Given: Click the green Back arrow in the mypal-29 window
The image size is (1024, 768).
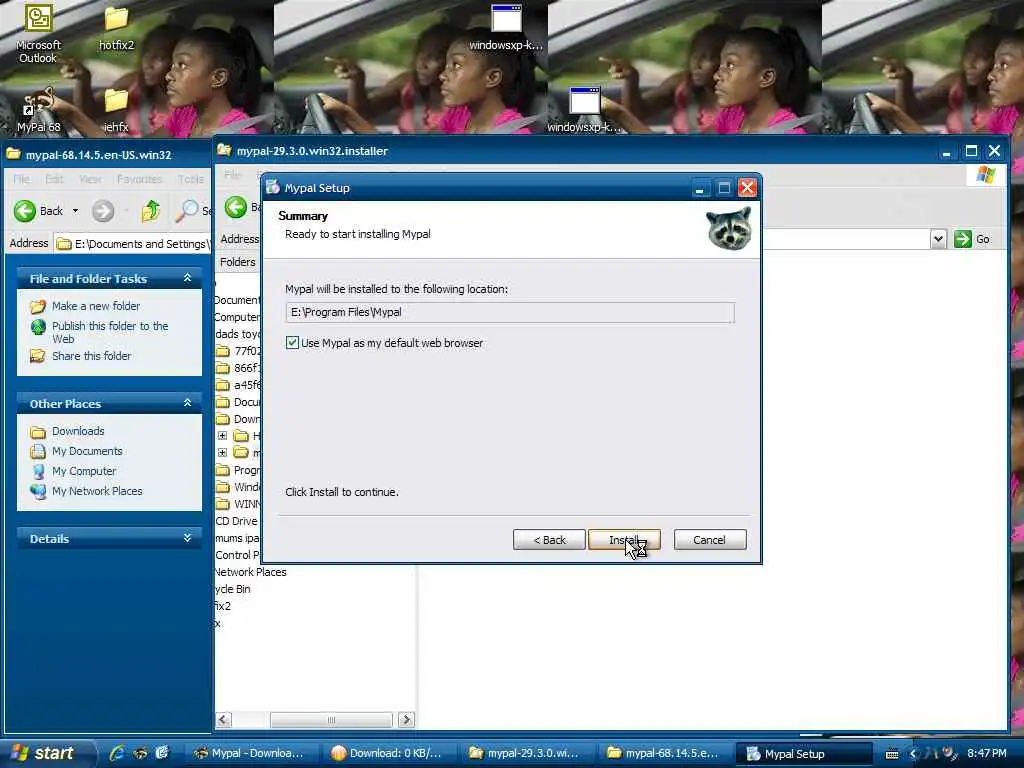Looking at the screenshot, I should pyautogui.click(x=236, y=207).
